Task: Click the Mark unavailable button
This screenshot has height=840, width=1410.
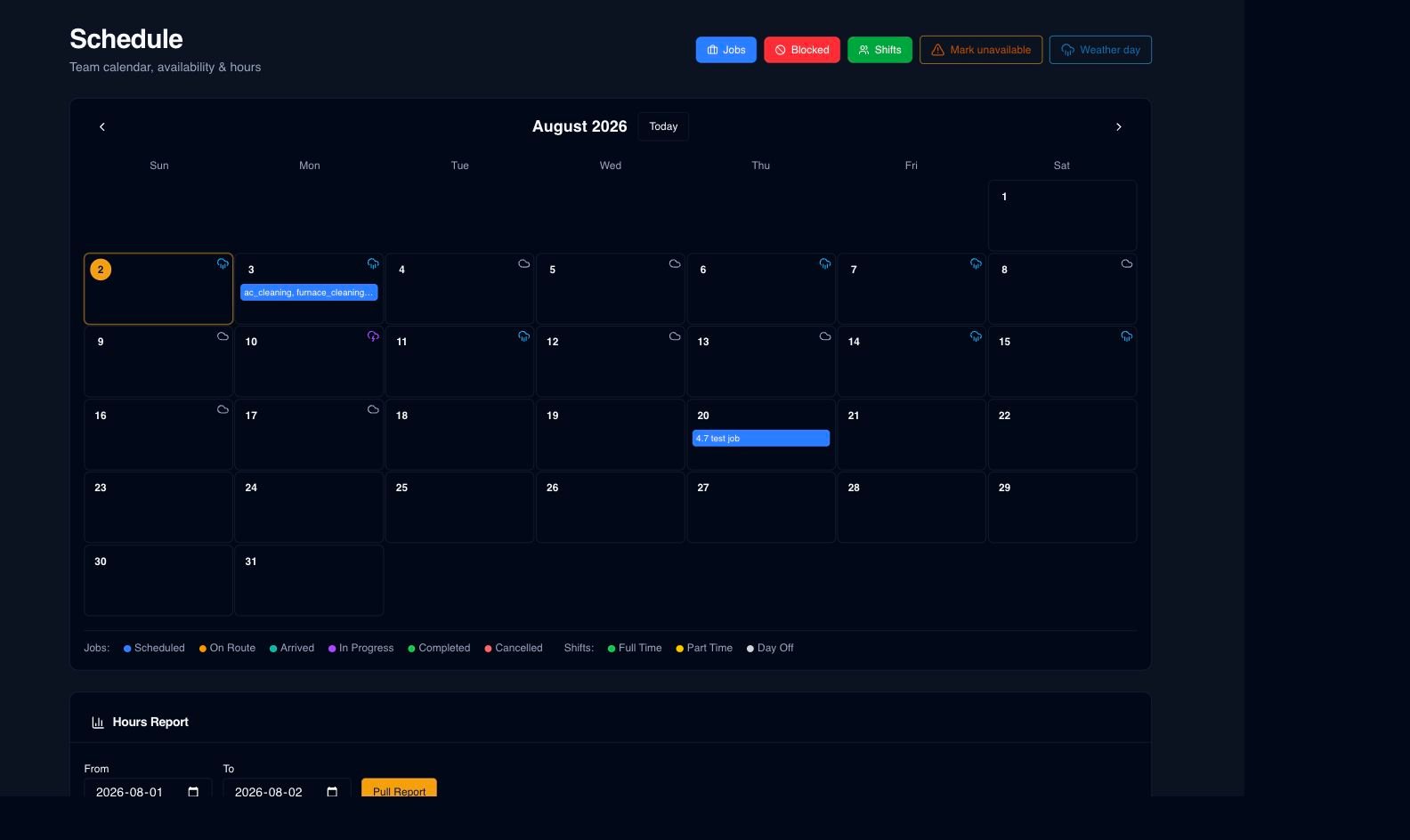Action: point(980,50)
